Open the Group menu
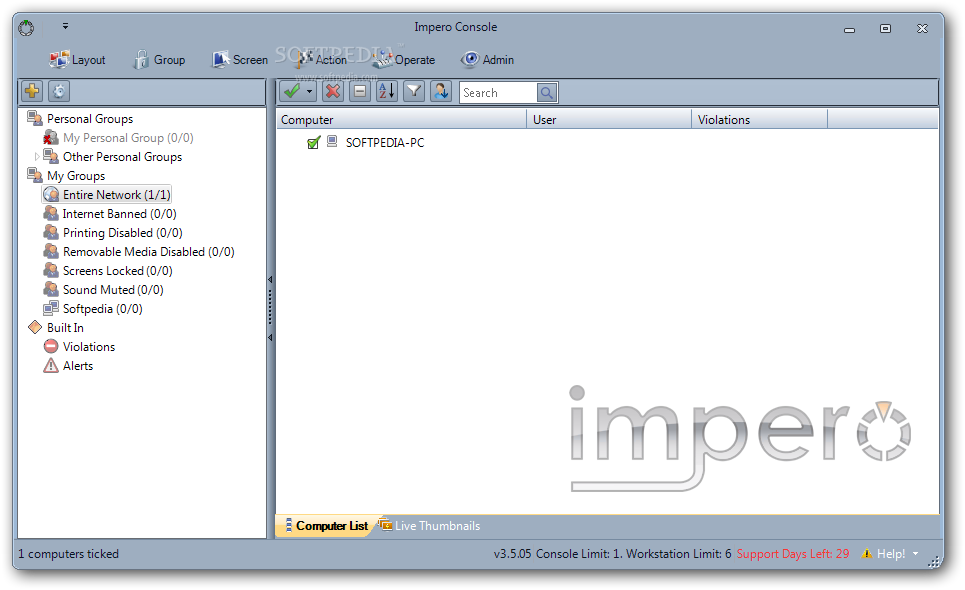Viewport: 965px width, 590px height. pyautogui.click(x=159, y=60)
